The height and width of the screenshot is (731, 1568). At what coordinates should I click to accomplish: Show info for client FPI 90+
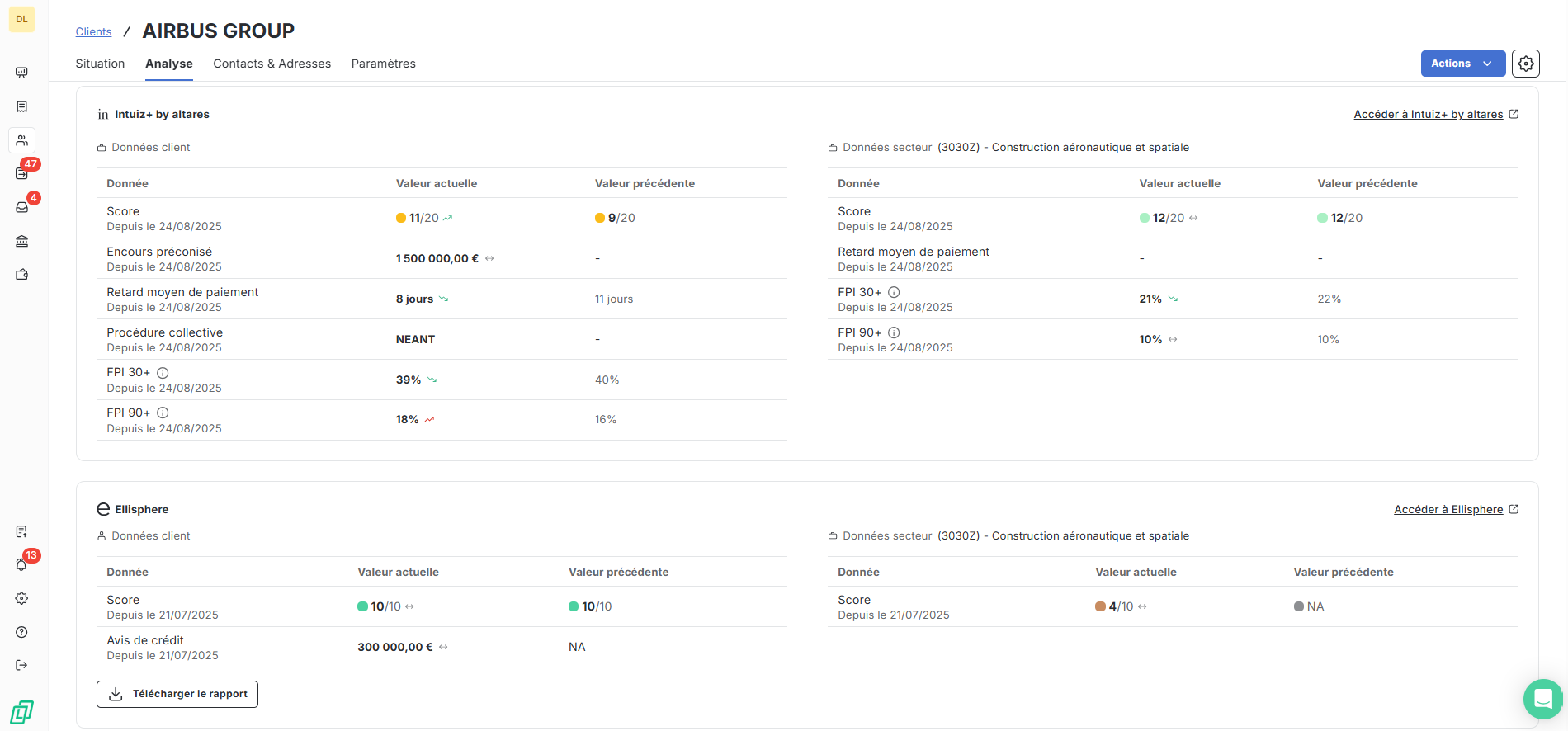tap(163, 413)
